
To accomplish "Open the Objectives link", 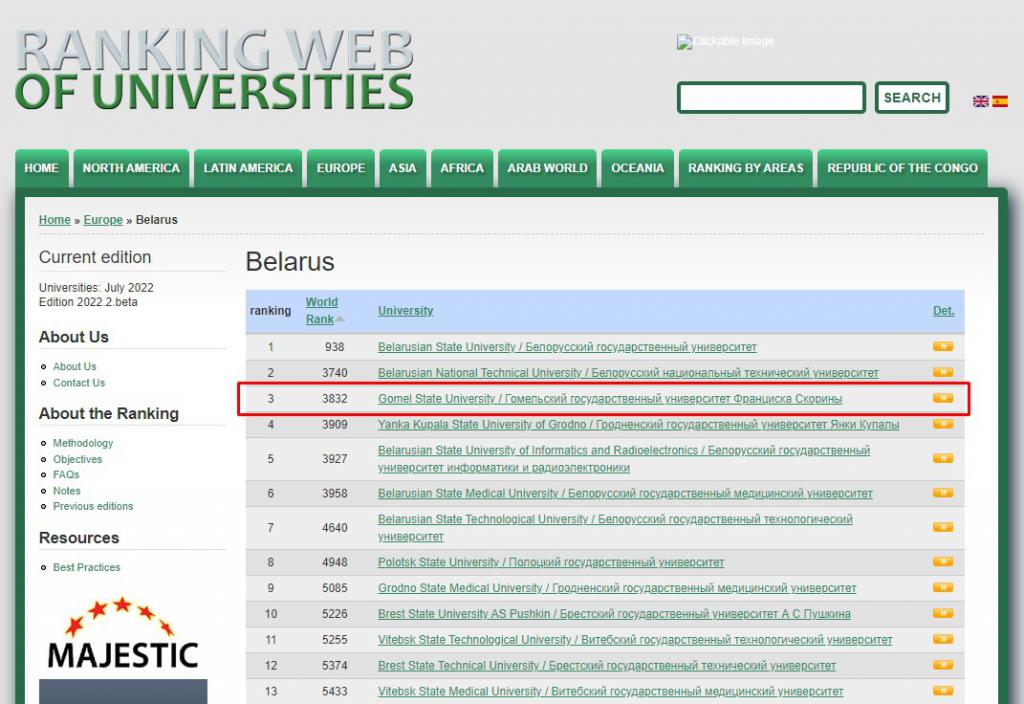I will (x=77, y=459).
